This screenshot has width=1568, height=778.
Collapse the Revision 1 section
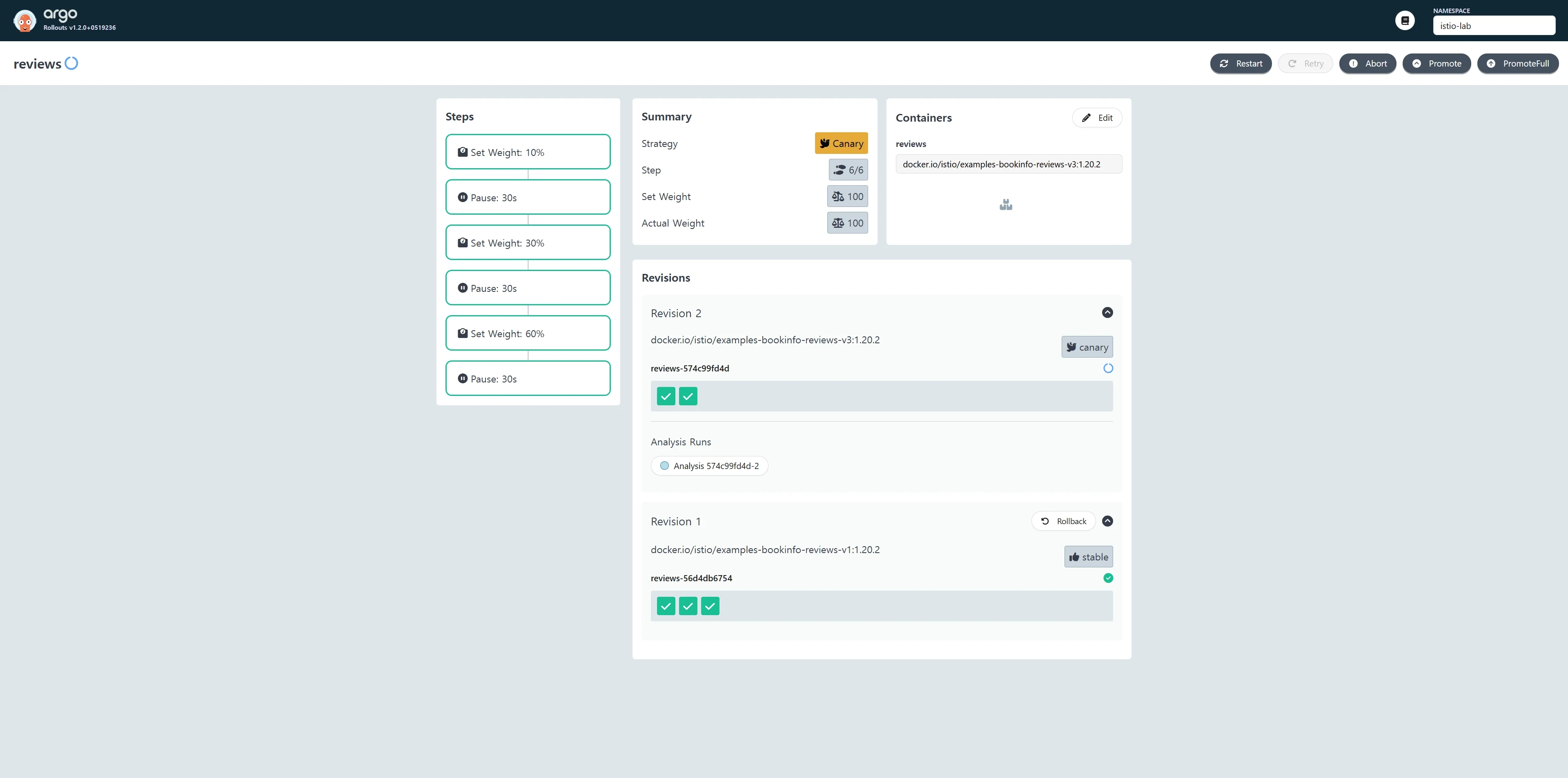(1107, 521)
